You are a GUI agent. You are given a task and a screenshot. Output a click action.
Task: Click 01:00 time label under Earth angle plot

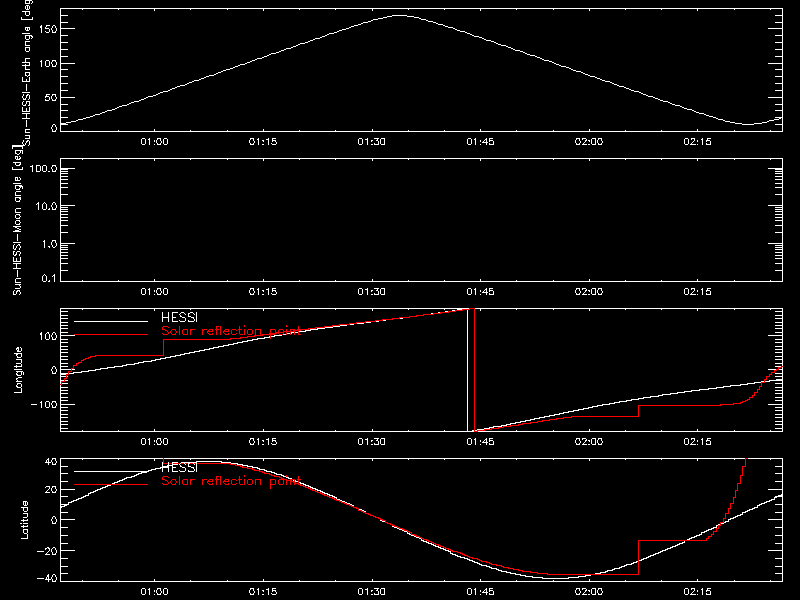155,141
